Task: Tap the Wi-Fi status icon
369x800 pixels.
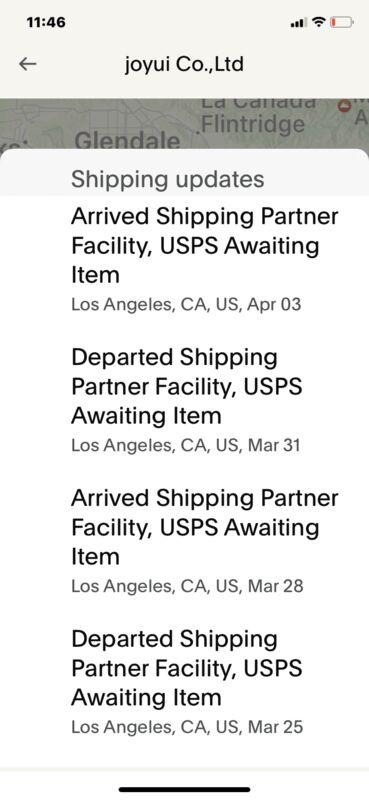Action: click(x=318, y=22)
